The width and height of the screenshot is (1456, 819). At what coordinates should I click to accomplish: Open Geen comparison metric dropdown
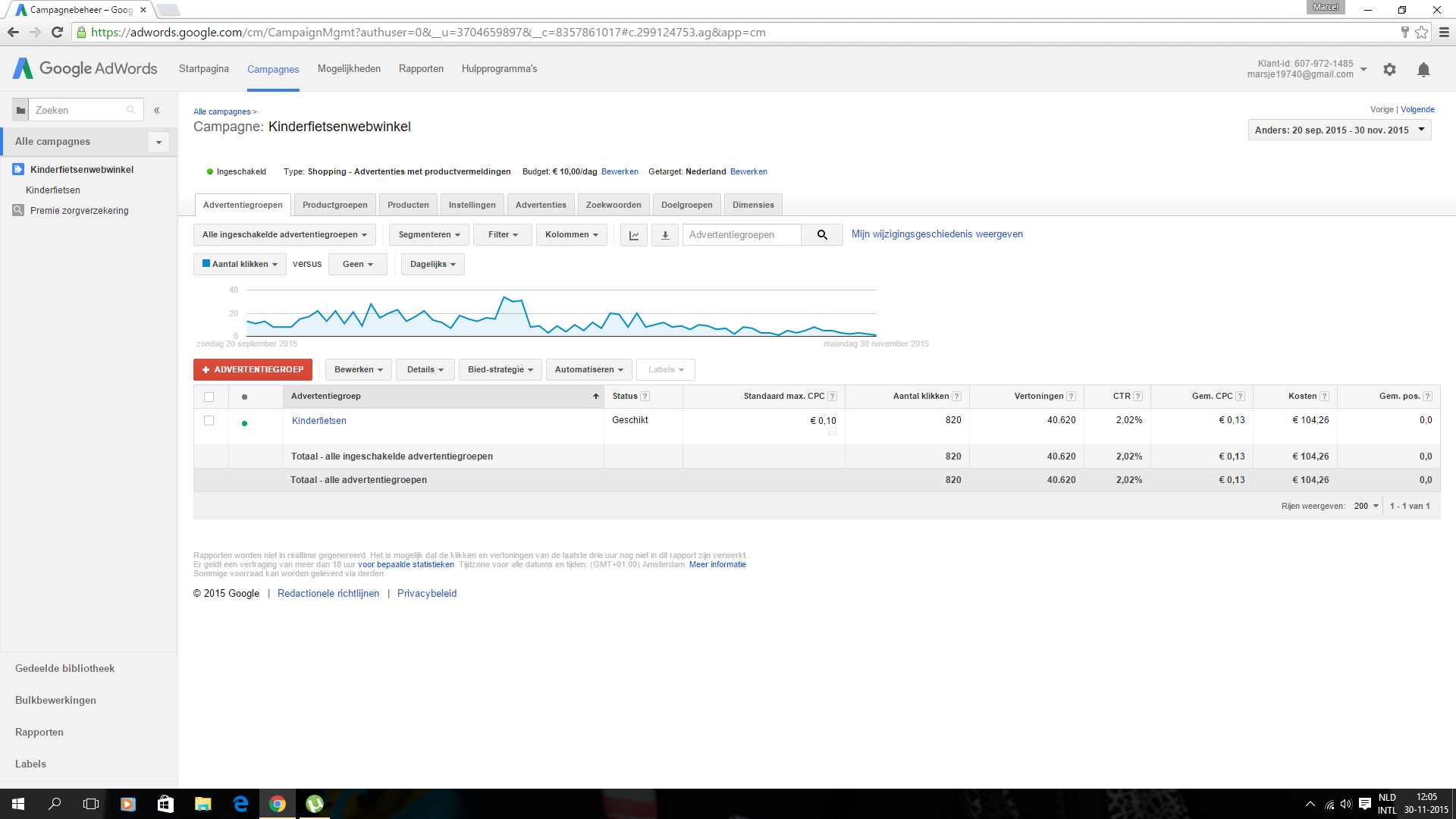[357, 264]
